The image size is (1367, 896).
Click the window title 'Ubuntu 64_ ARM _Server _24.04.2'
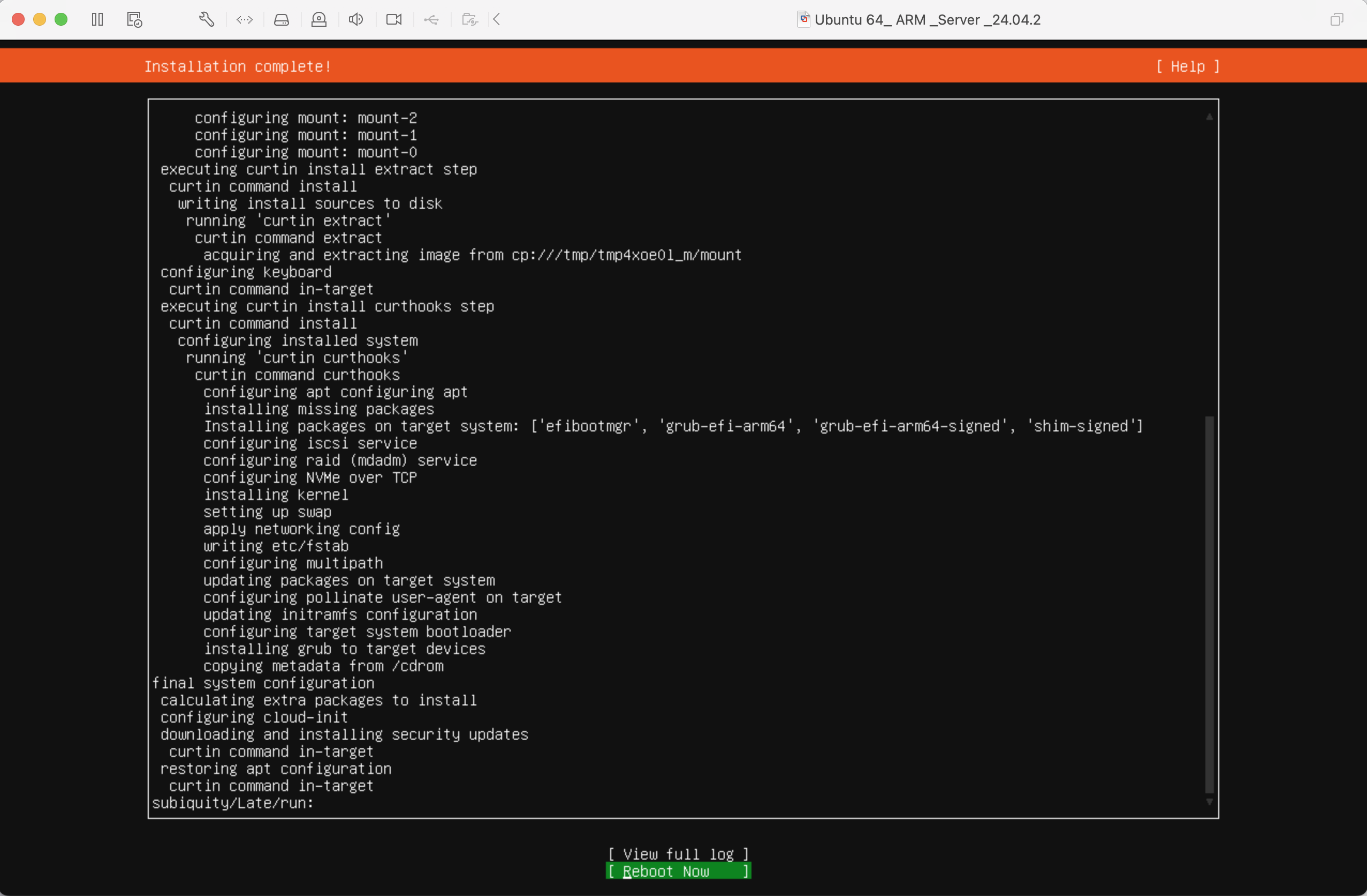(x=928, y=19)
